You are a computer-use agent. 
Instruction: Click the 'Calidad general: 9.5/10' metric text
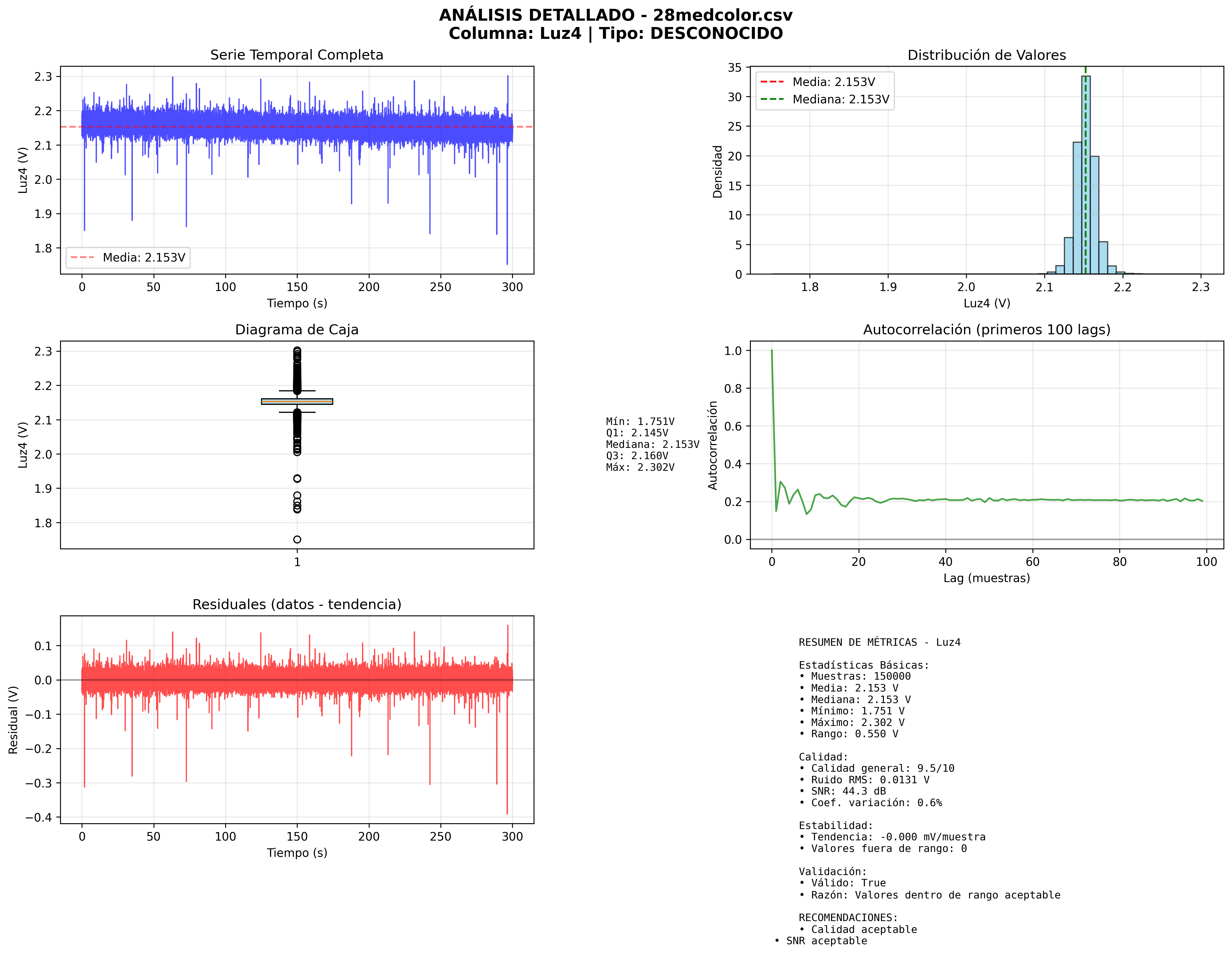882,768
